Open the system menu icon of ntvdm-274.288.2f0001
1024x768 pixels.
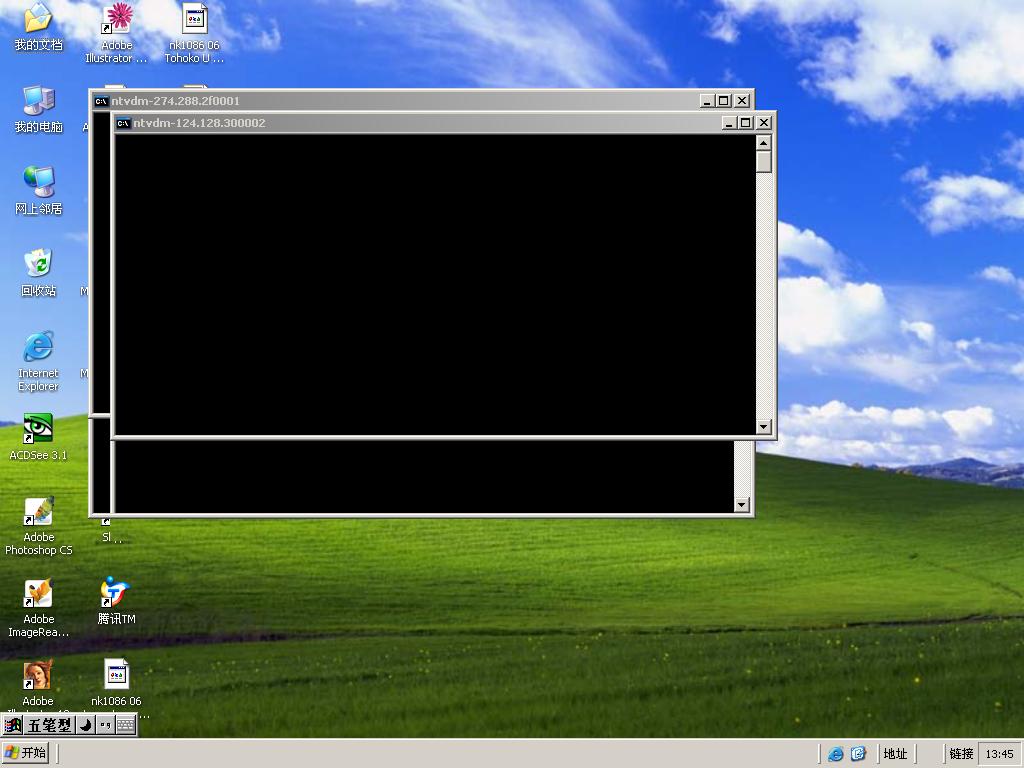(x=101, y=101)
